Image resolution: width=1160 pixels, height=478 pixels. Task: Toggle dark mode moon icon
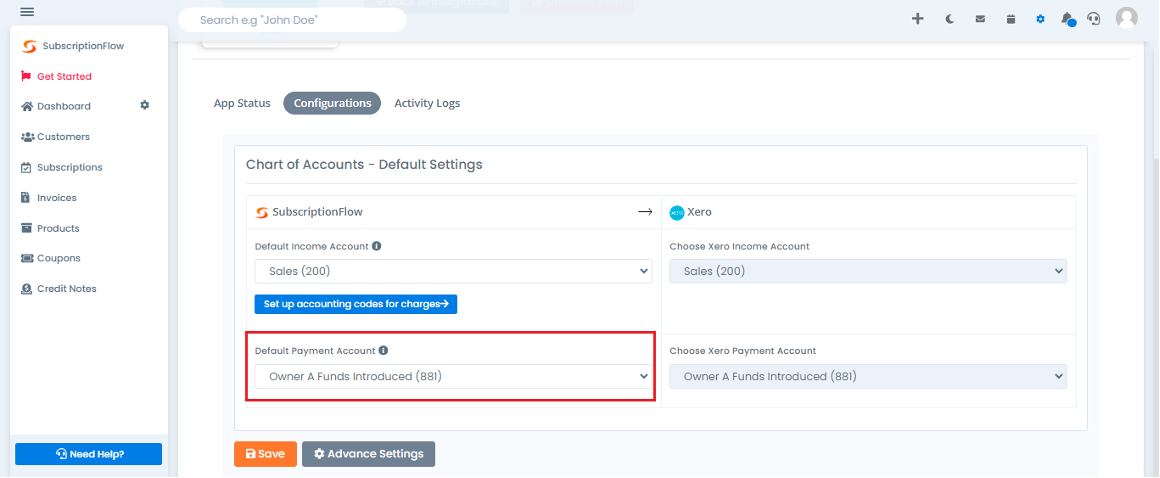(950, 19)
